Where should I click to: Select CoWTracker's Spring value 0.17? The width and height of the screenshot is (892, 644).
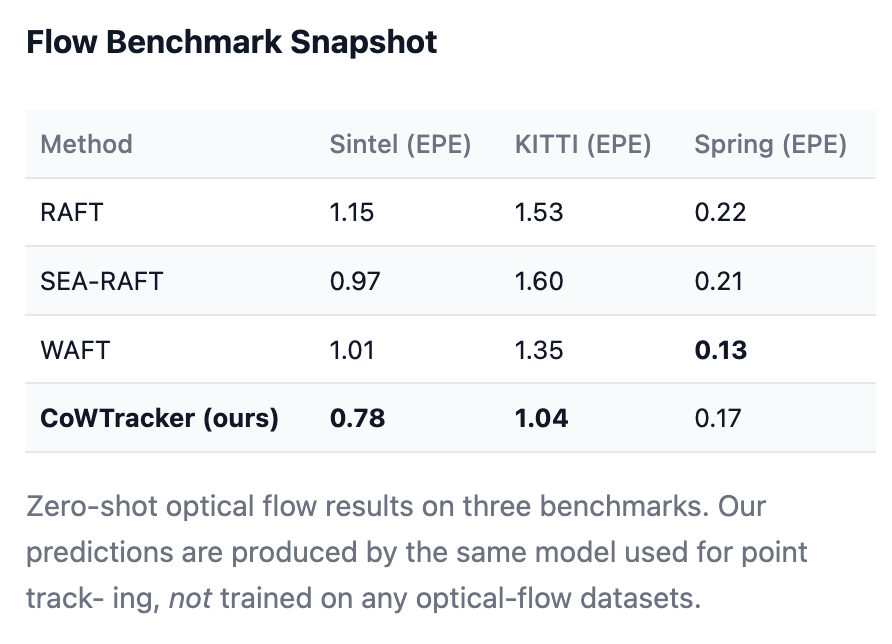coord(719,418)
